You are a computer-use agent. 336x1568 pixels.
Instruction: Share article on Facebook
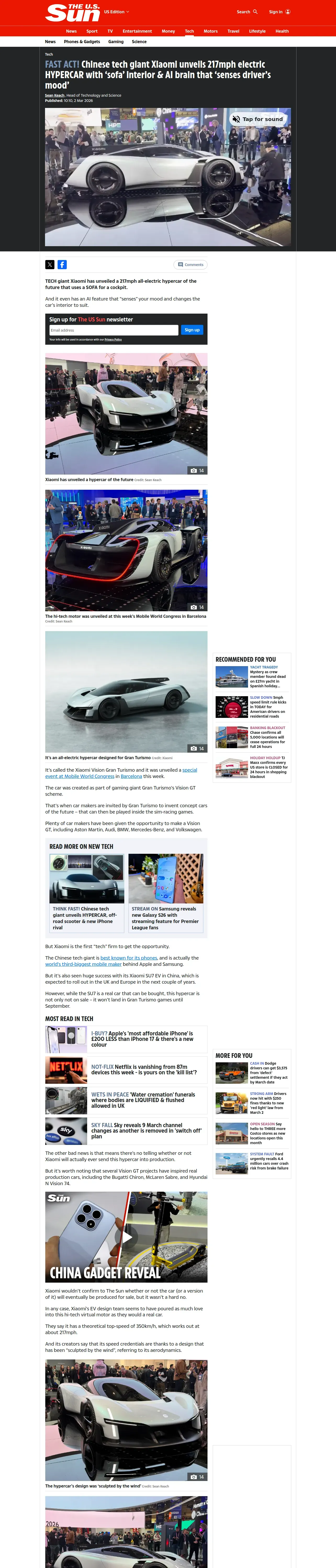click(x=62, y=265)
